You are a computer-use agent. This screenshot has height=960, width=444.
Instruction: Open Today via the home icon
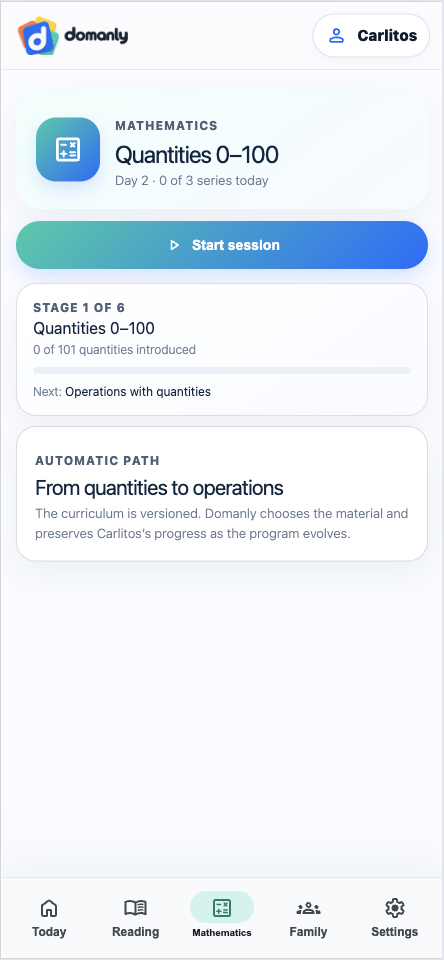[x=49, y=907]
